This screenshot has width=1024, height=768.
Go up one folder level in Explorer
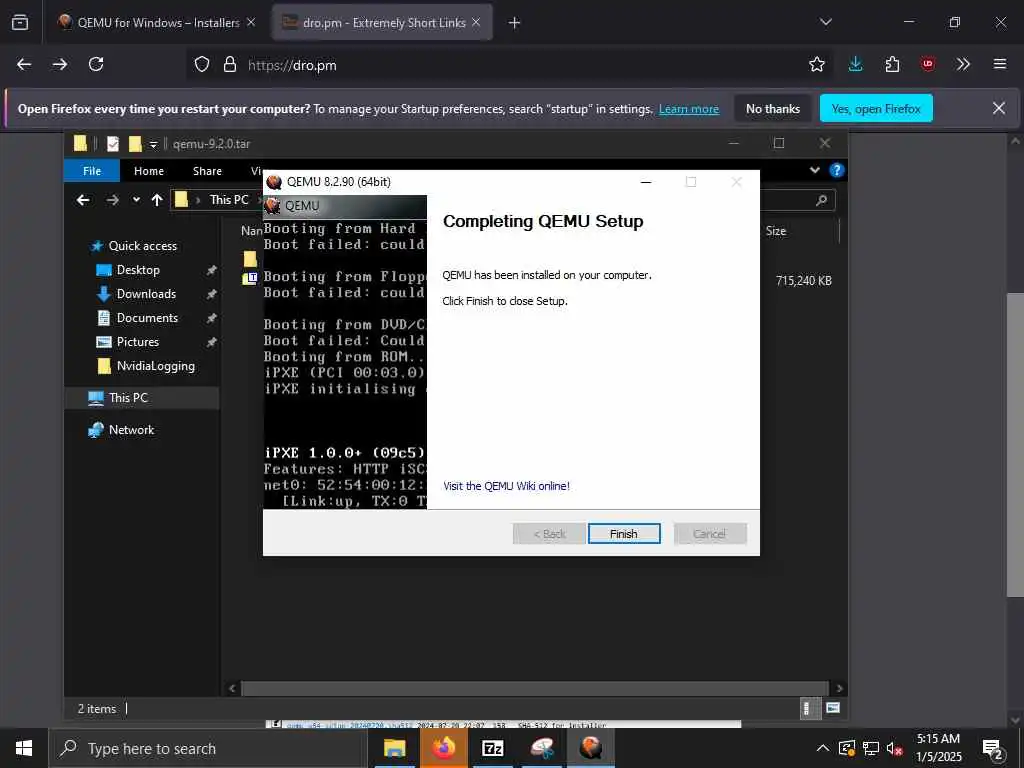coord(157,200)
